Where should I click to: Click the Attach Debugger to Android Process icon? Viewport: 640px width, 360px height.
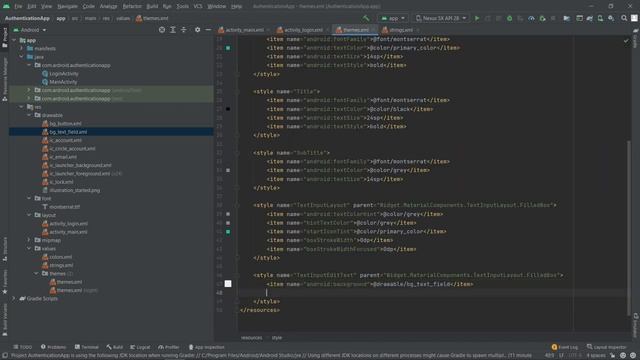[542, 18]
